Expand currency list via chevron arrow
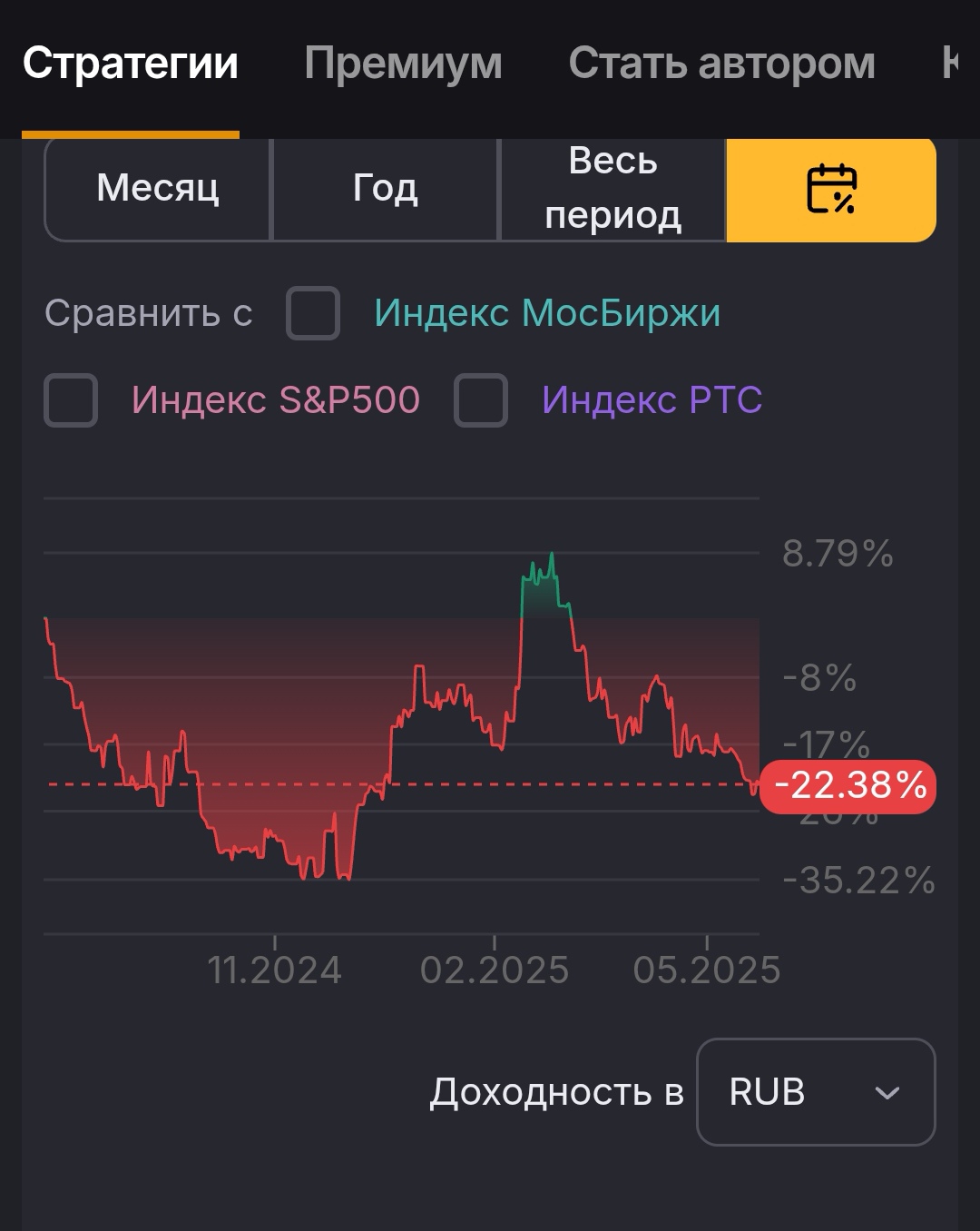This screenshot has height=1231, width=980. [887, 1093]
